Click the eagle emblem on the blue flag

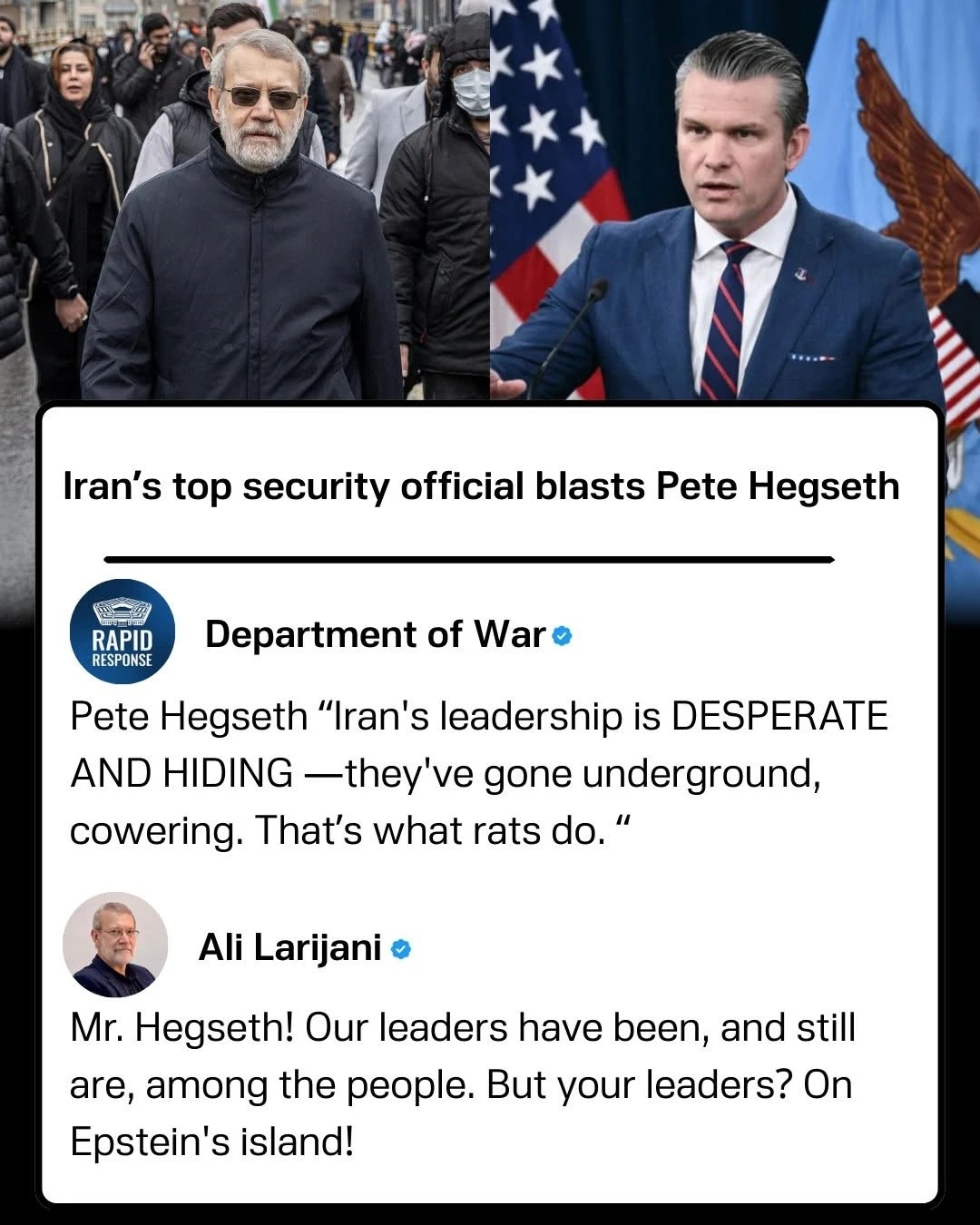pyautogui.click(x=916, y=172)
